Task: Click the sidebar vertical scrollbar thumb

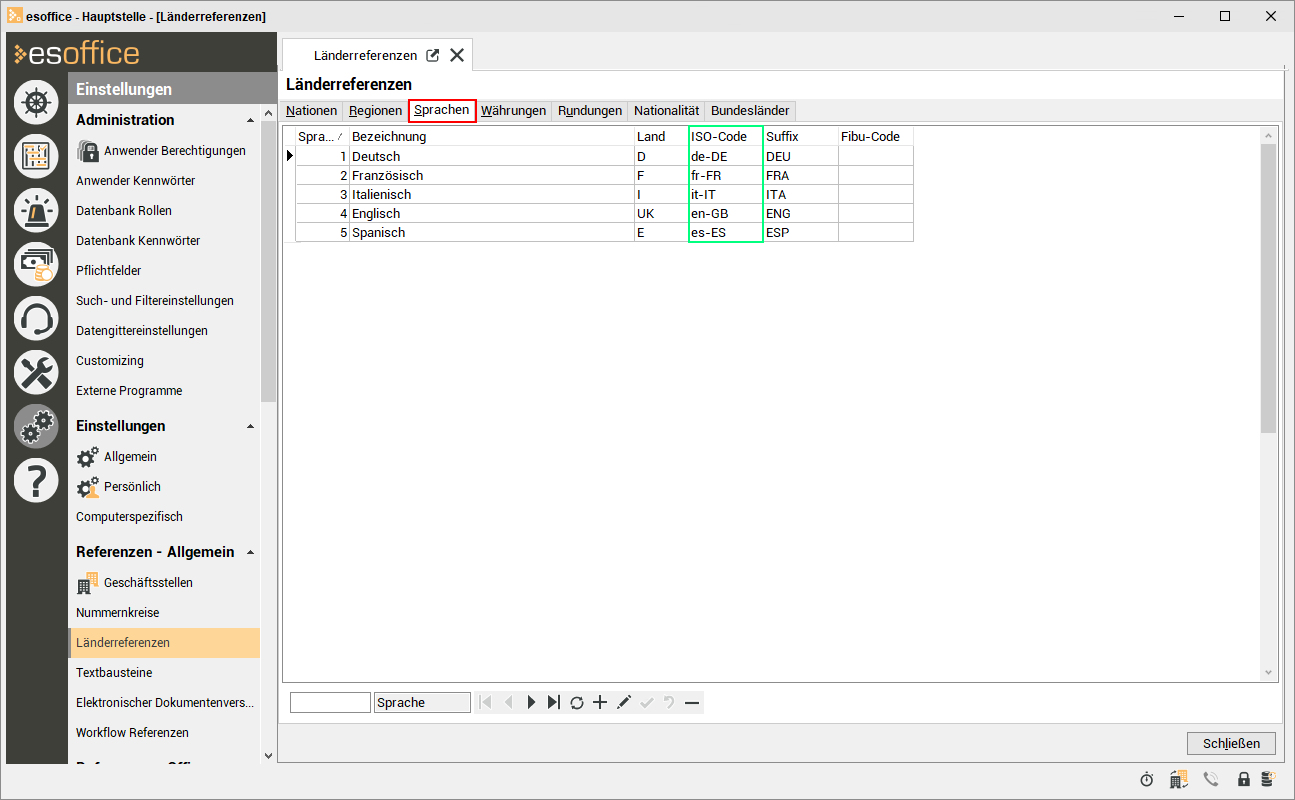Action: pyautogui.click(x=268, y=261)
